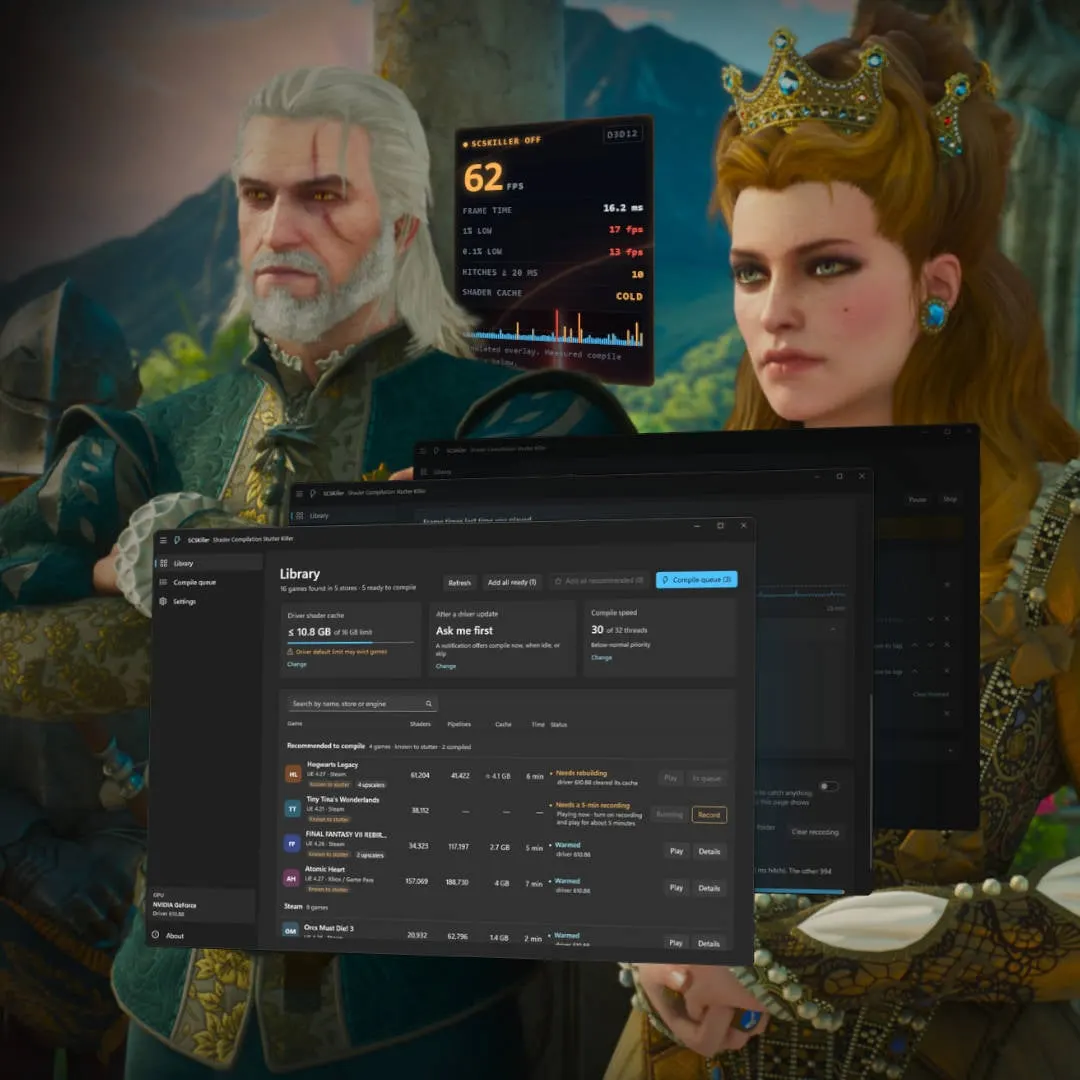This screenshot has height=1080, width=1080.
Task: Click the Add all recommended button
Action: [599, 581]
